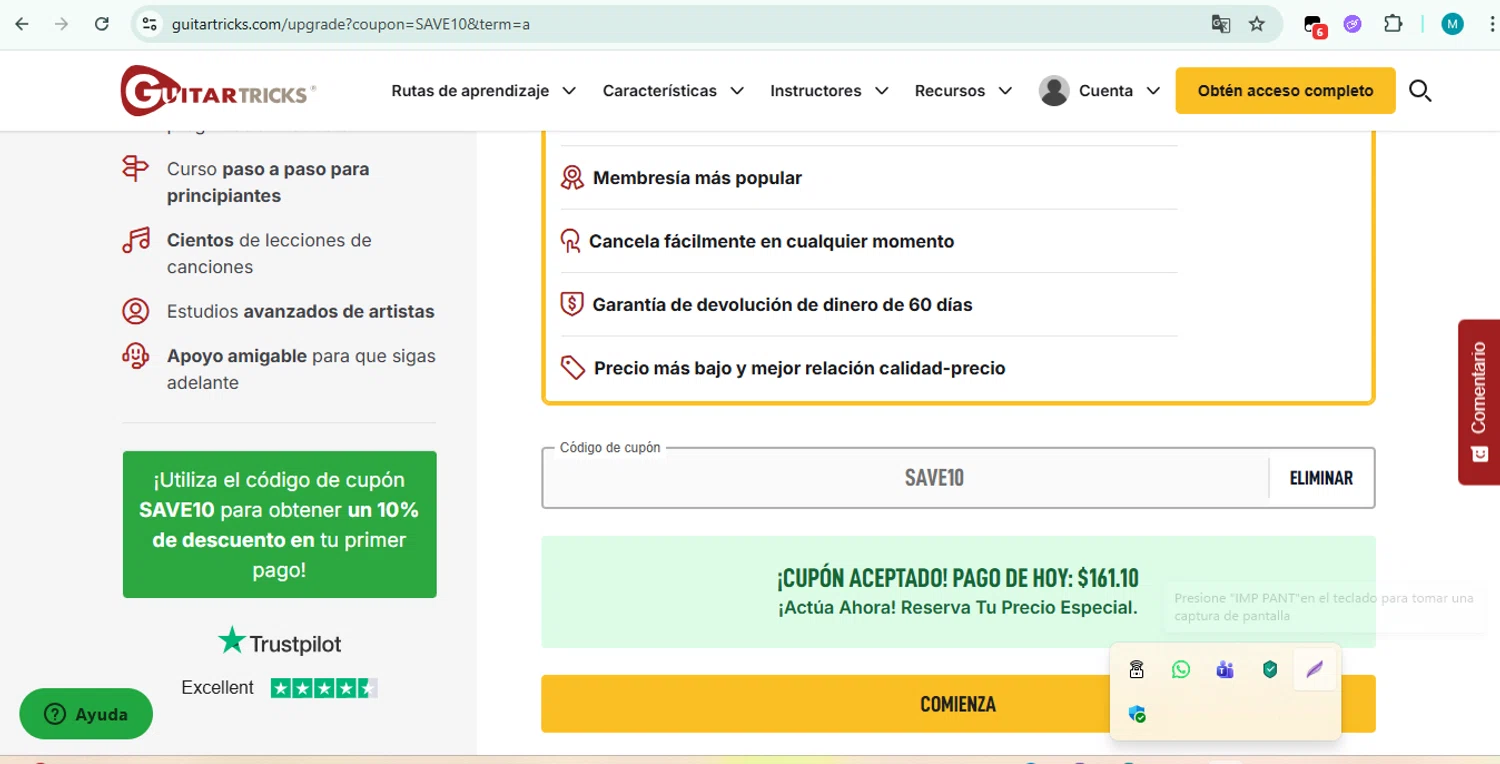Open the browser extensions puzzle icon

point(1393,24)
